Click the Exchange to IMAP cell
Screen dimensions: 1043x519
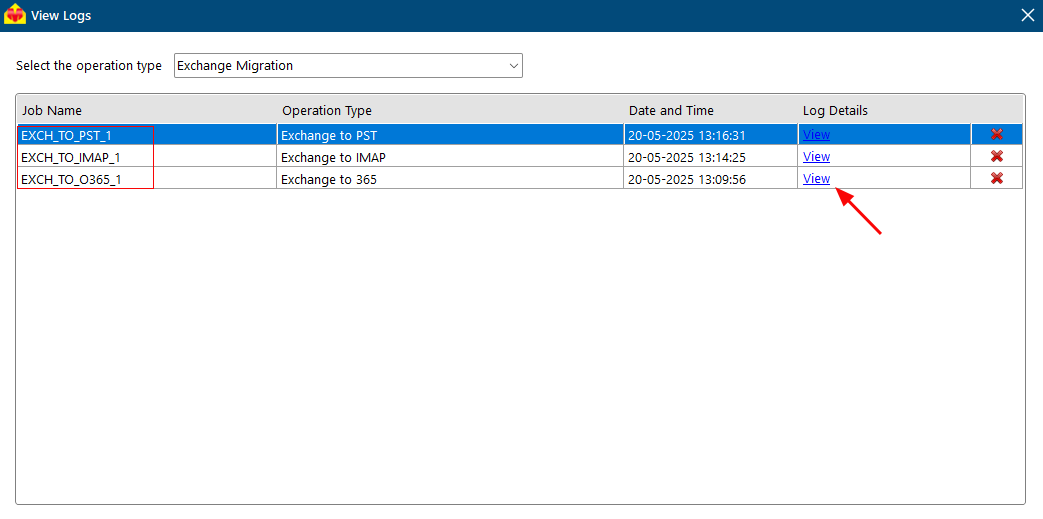450,157
